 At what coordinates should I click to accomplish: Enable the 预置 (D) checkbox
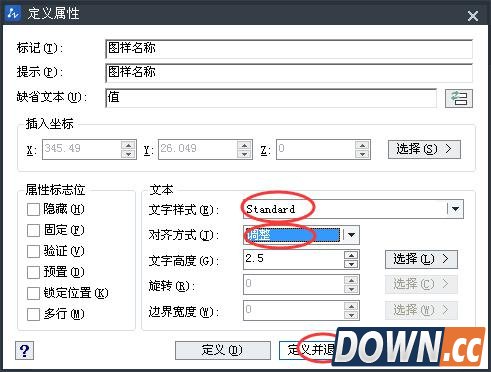pos(33,272)
